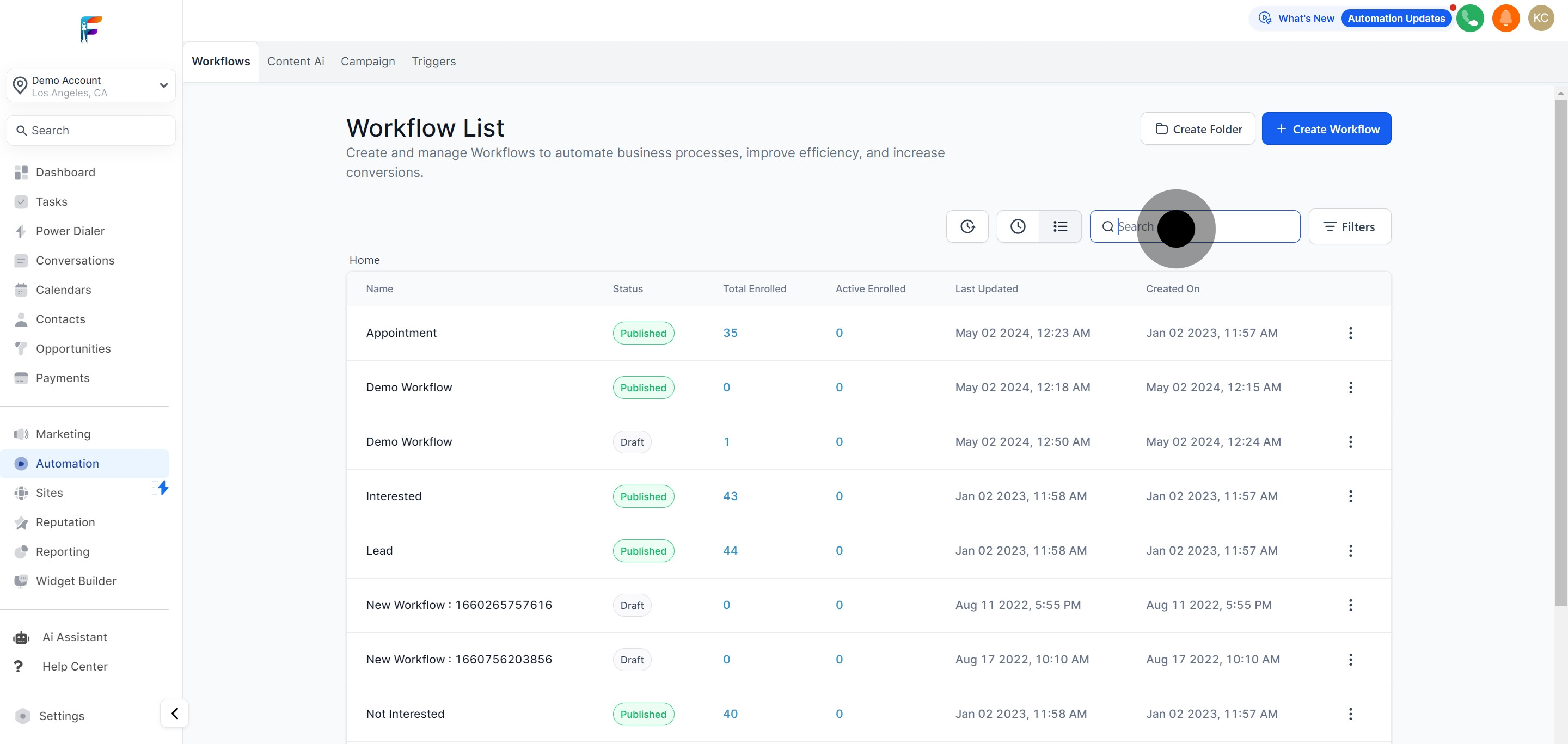
Task: Click total enrolled count 35
Action: [x=730, y=333]
